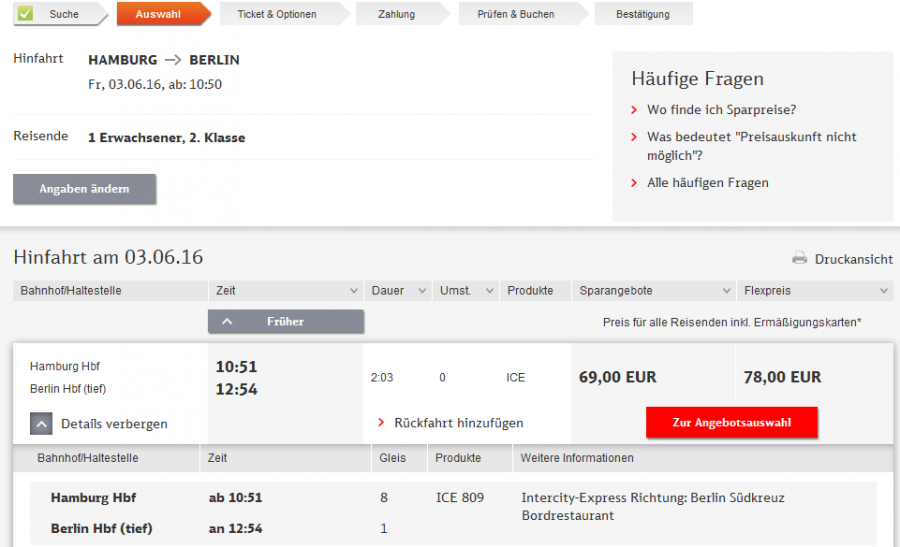
Task: Click the up chevron icon on Früher button
Action: click(227, 321)
